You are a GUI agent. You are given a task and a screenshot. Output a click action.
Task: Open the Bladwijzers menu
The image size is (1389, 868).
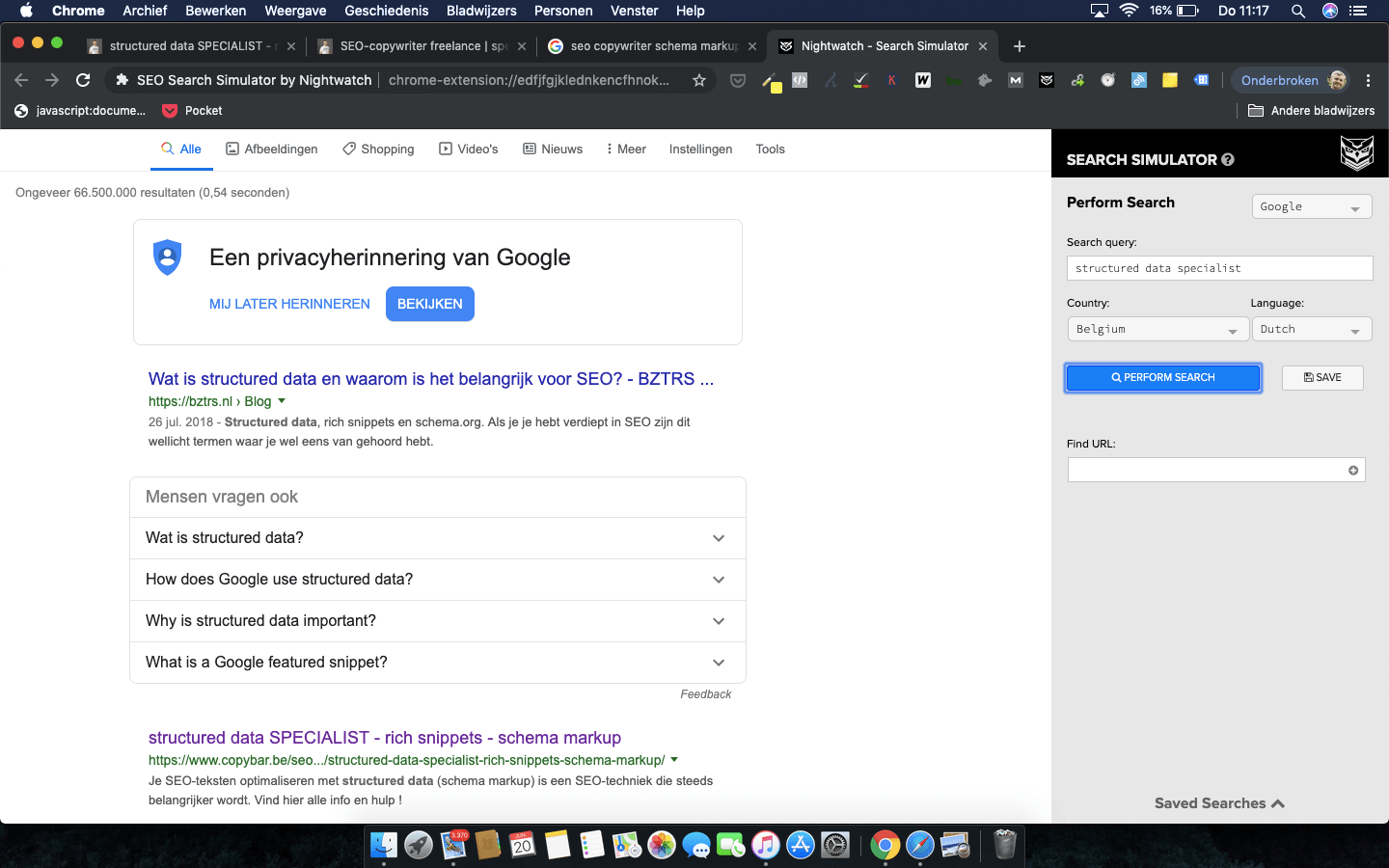[481, 11]
